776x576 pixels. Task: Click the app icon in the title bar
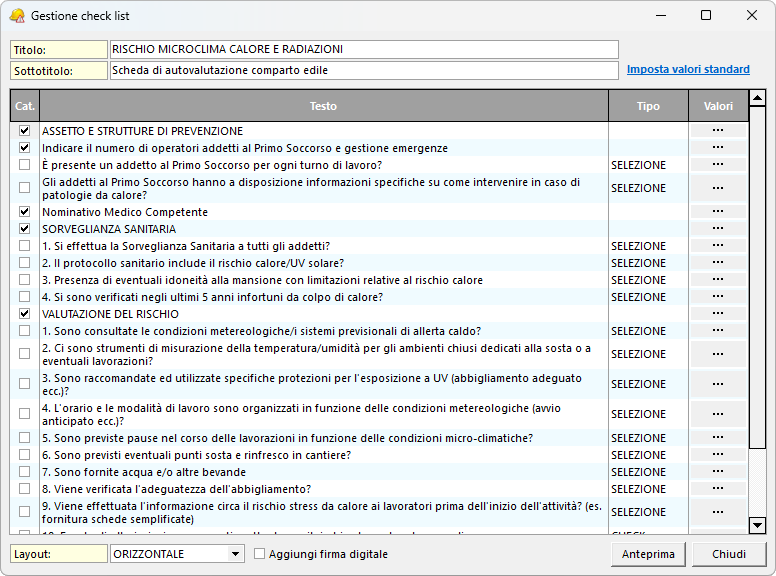(x=17, y=16)
